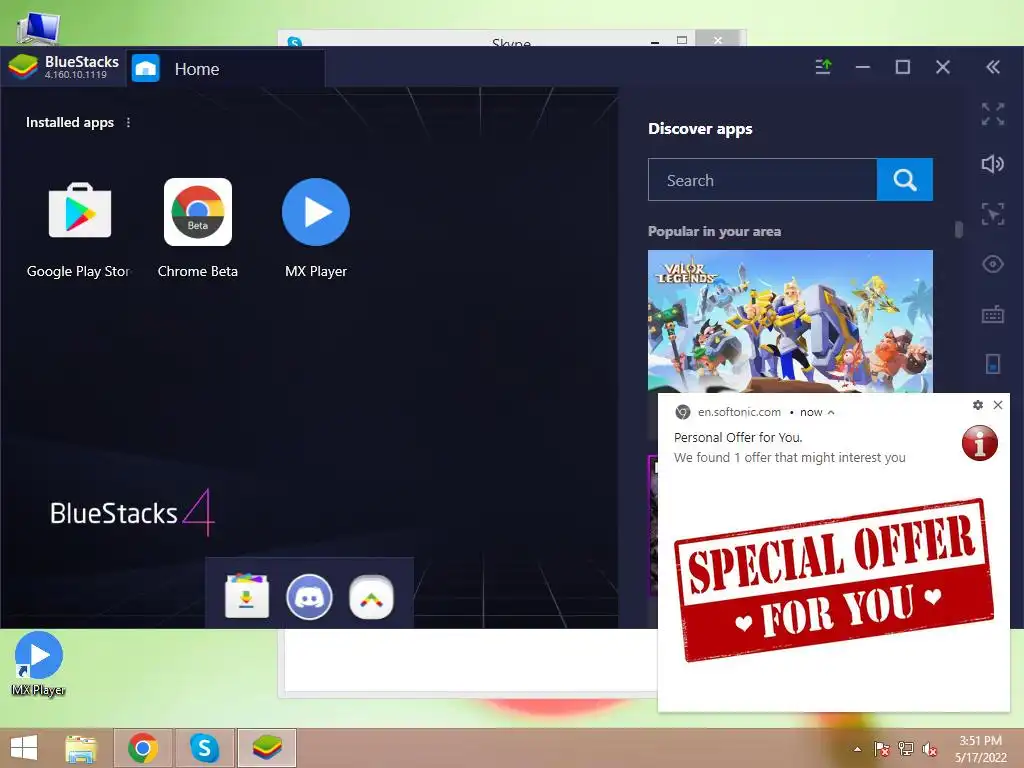Open the Windows Start button
1024x768 pixels.
tap(24, 748)
